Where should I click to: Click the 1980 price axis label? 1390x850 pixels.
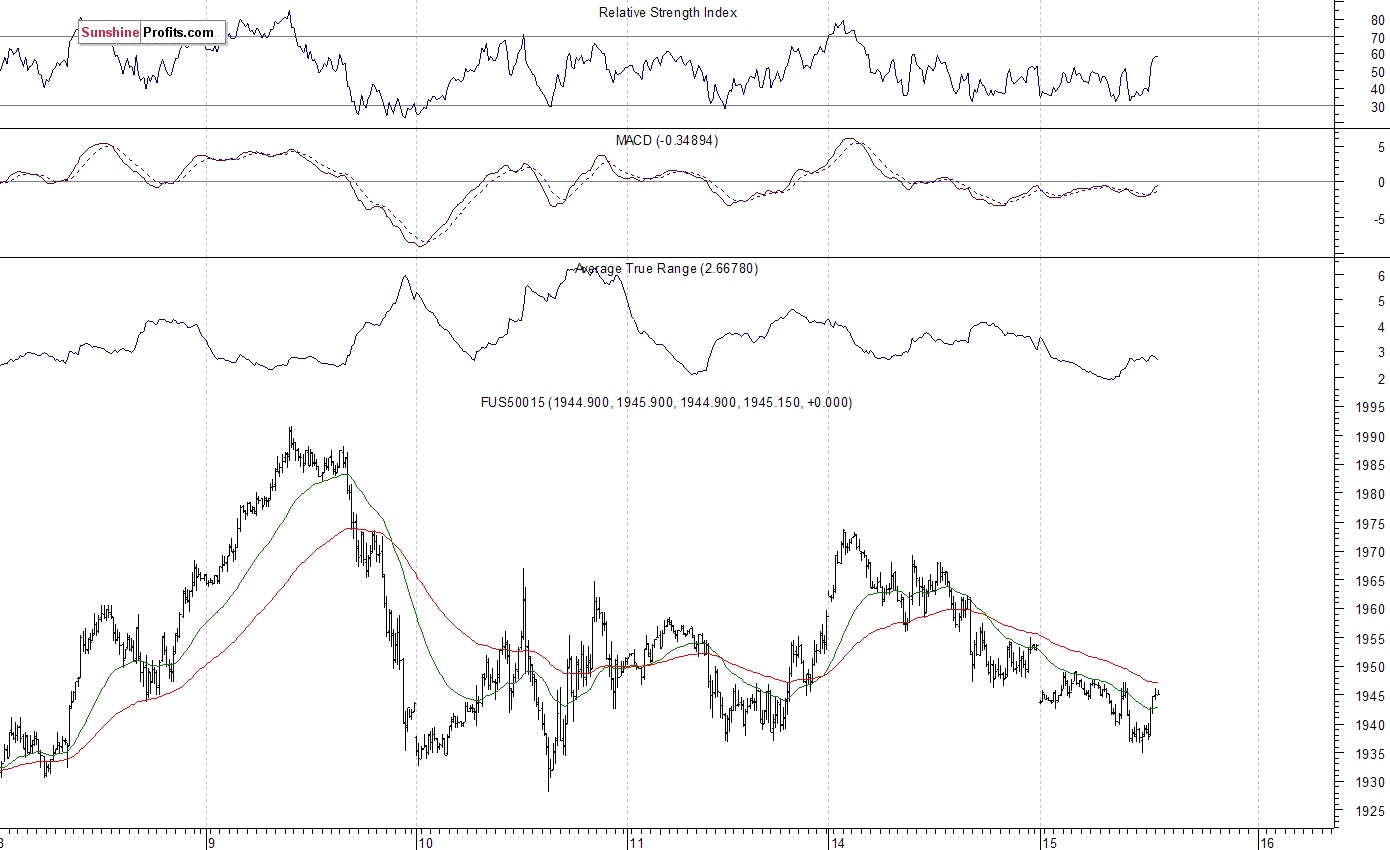pos(1371,495)
